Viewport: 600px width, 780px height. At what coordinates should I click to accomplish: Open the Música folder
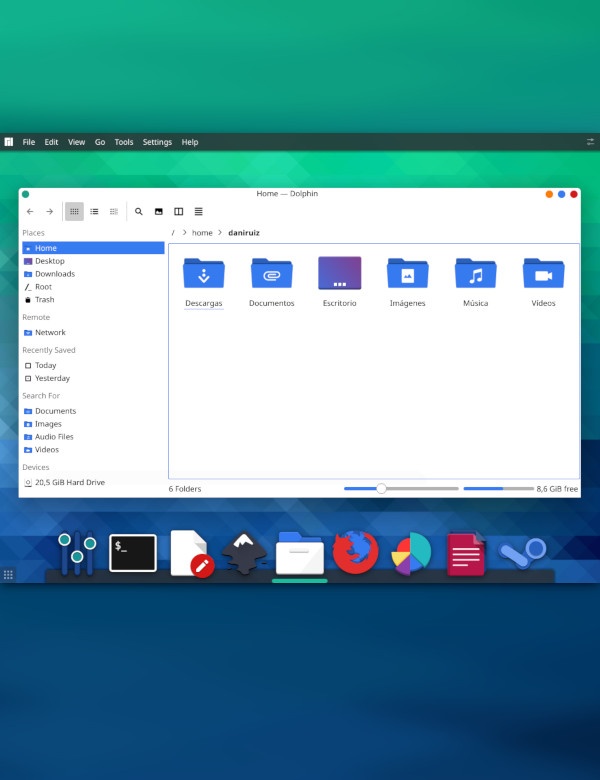tap(476, 282)
